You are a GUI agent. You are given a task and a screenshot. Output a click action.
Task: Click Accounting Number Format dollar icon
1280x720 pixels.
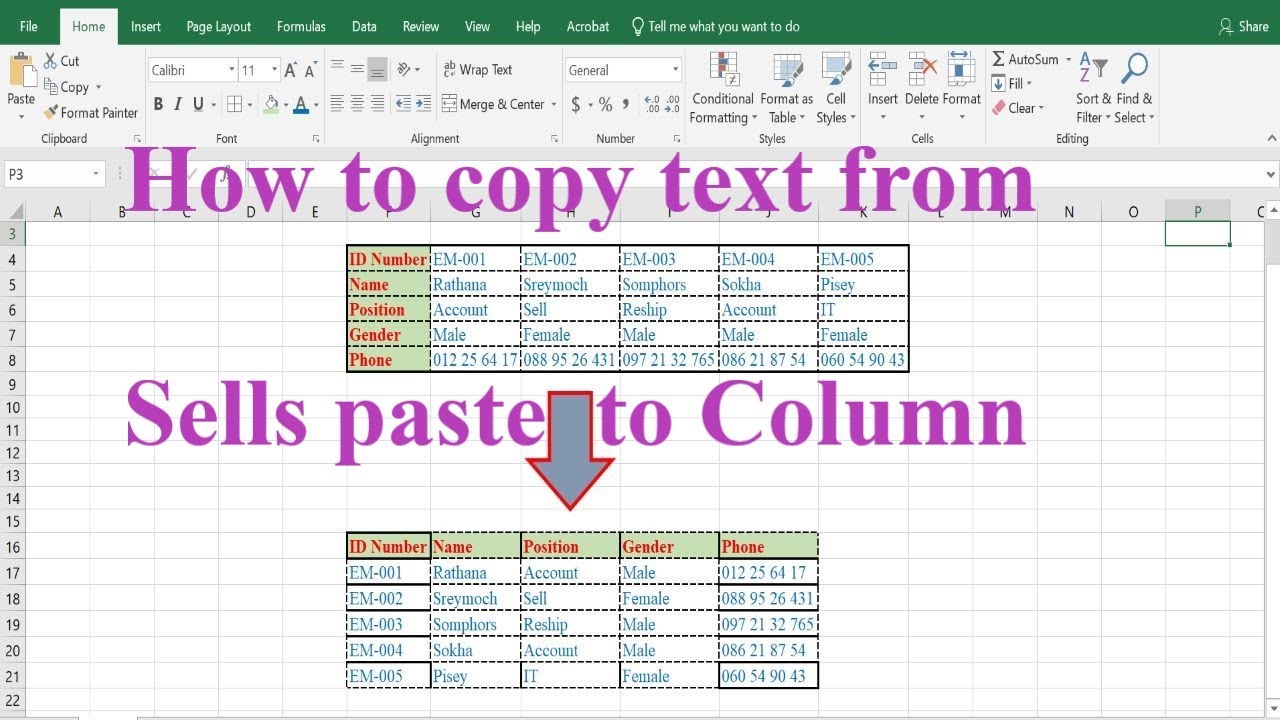575,104
